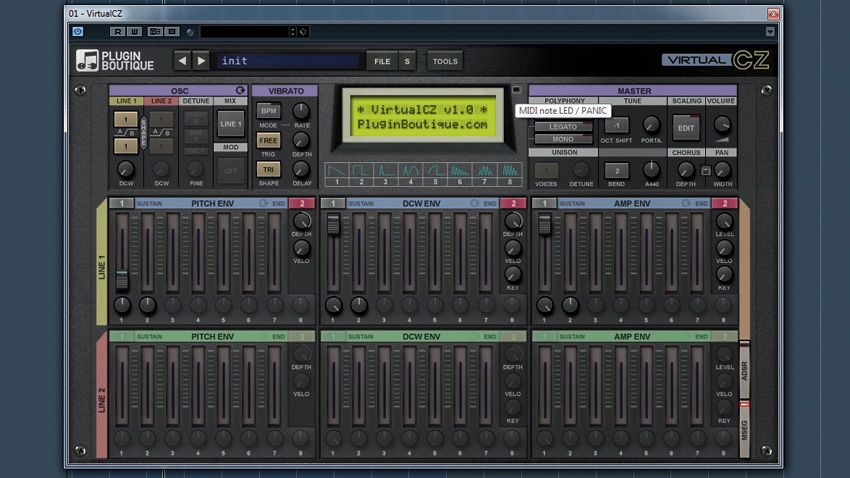850x478 pixels.
Task: Click Line 1 PITCH ENV VELO knob
Action: click(x=301, y=248)
